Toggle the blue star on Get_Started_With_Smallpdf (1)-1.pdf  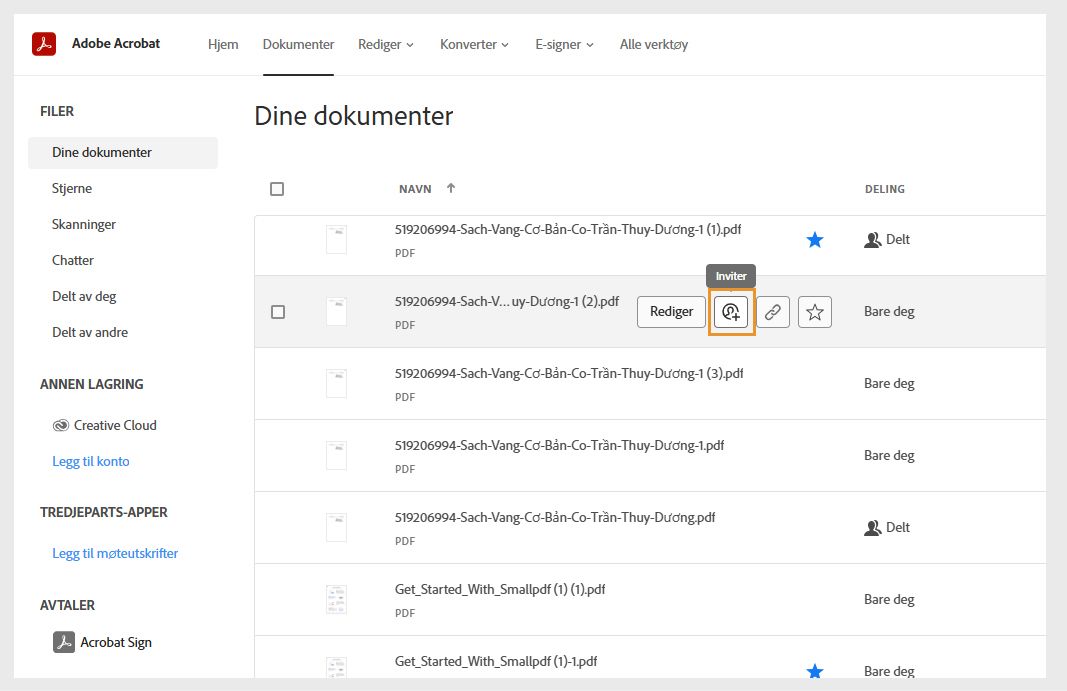click(x=815, y=671)
